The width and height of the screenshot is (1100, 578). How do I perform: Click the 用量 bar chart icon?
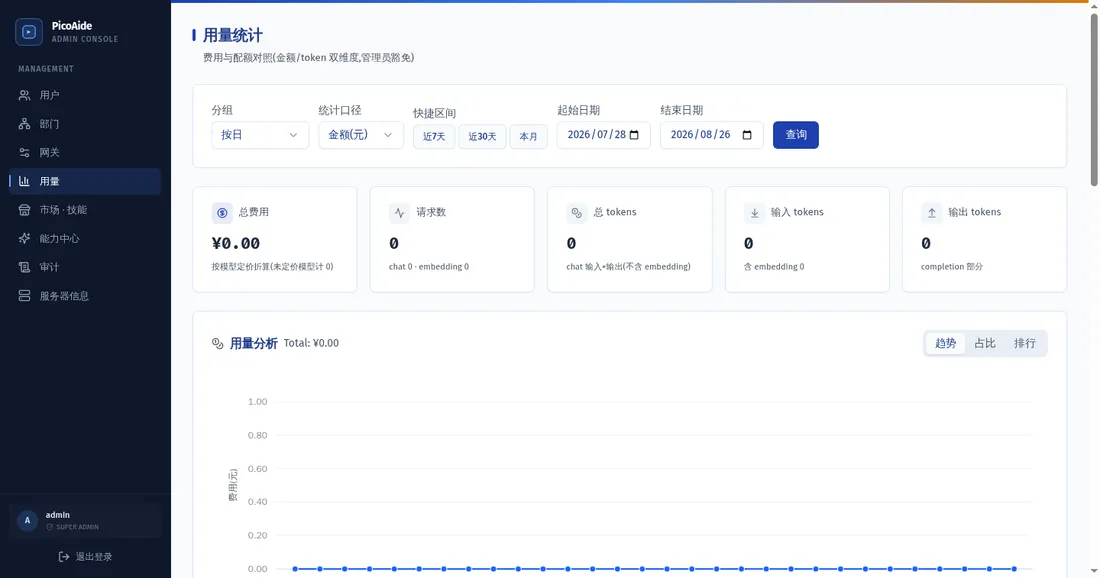click(25, 181)
